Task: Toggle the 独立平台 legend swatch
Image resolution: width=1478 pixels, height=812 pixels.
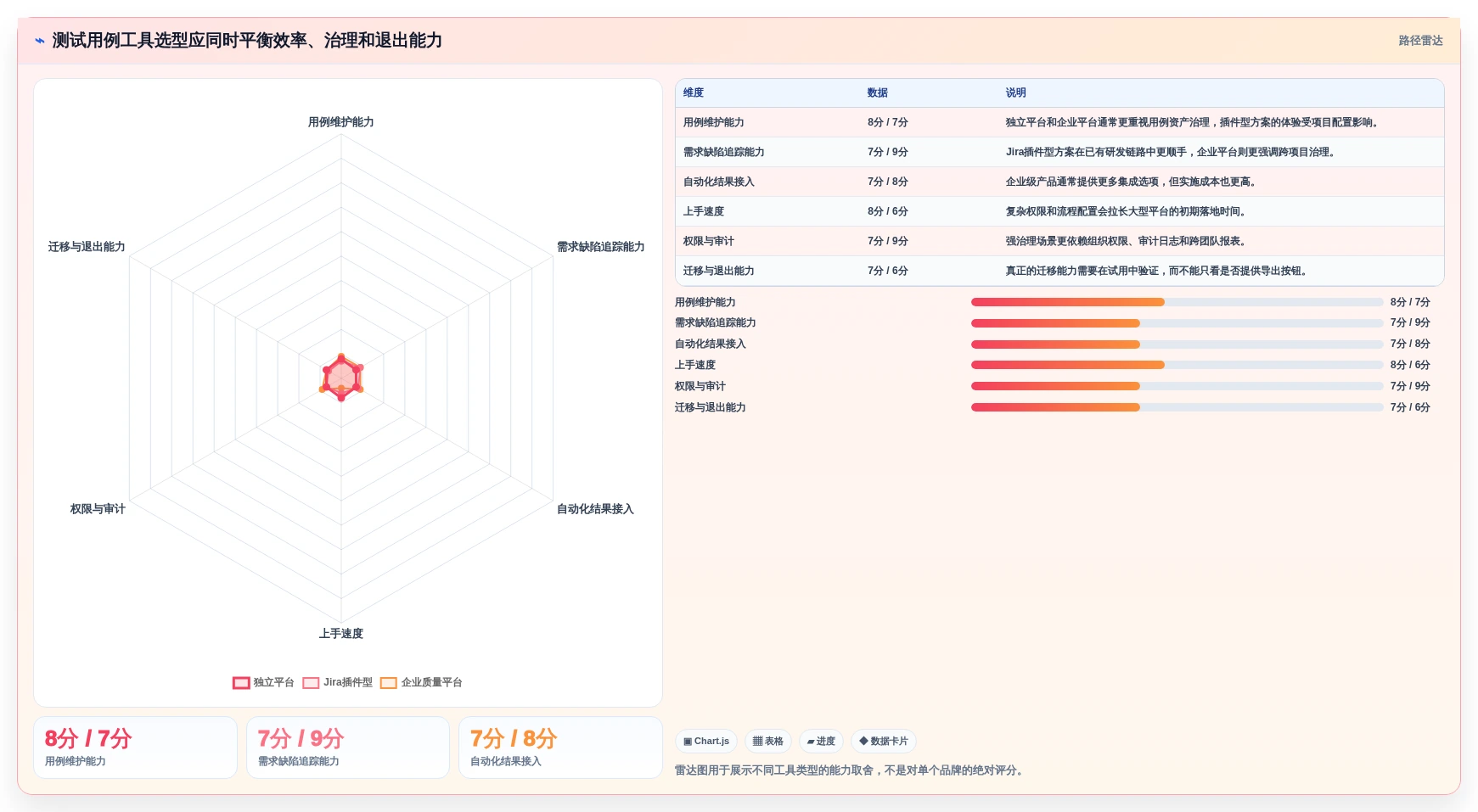Action: (241, 683)
